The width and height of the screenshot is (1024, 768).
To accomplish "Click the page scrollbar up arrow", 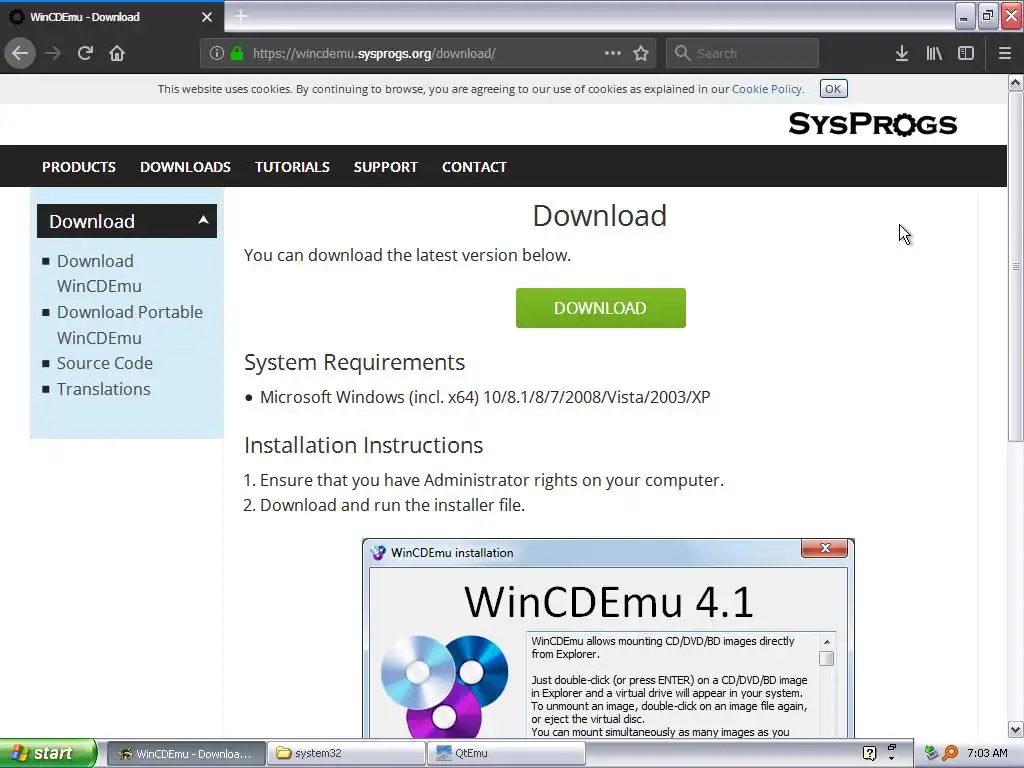I will [1015, 83].
